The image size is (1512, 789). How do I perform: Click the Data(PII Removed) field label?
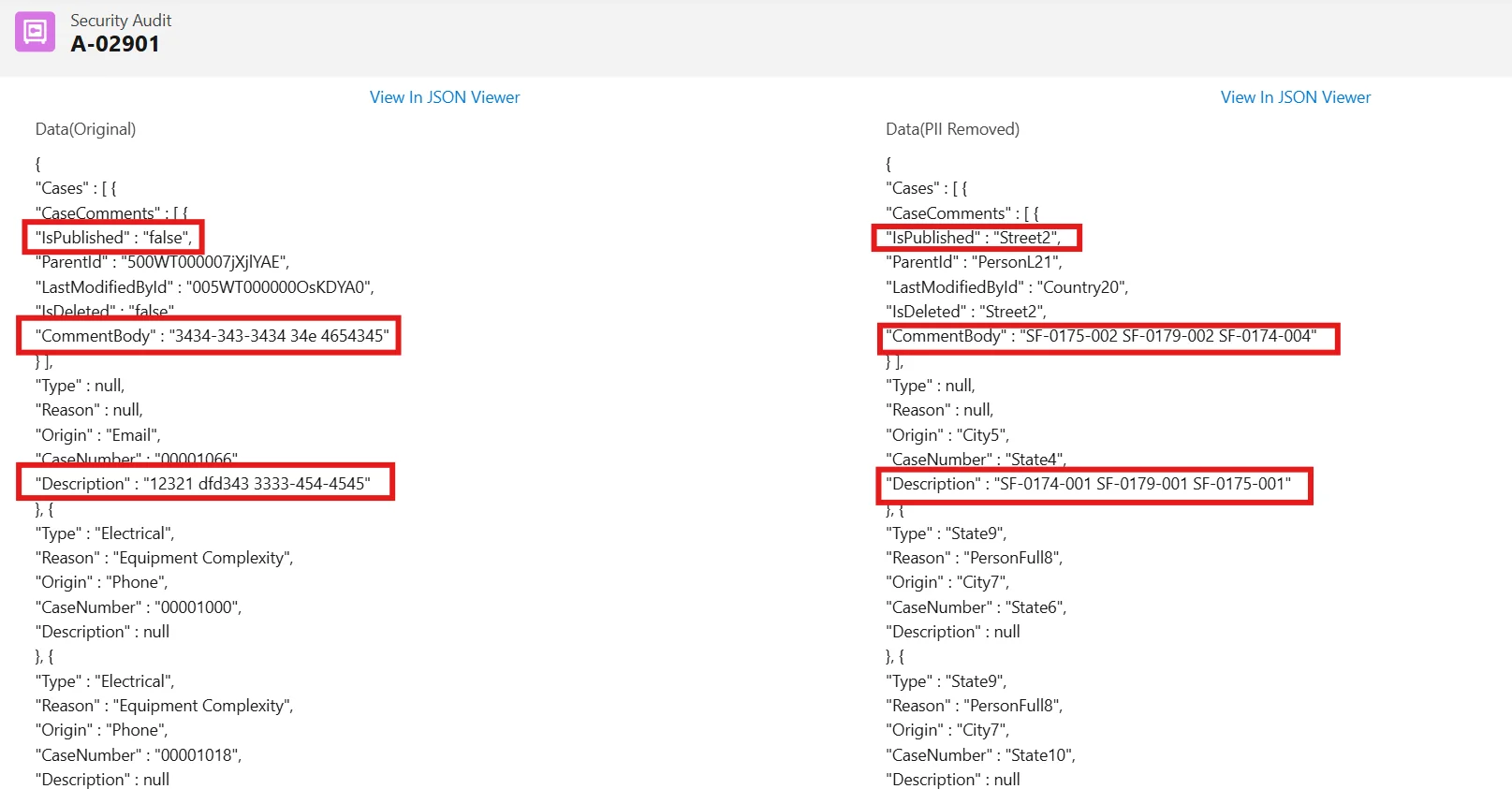[x=952, y=129]
